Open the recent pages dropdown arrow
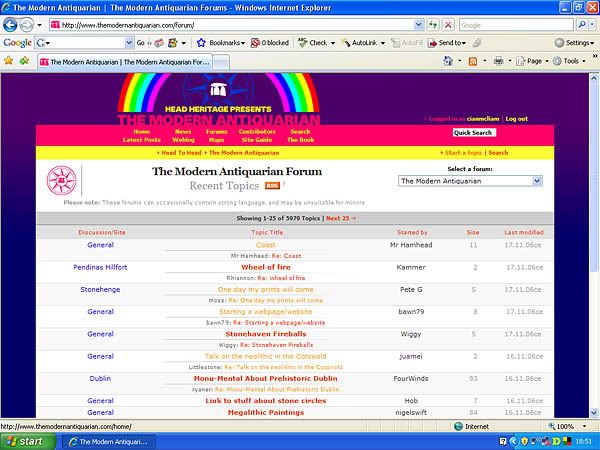Screen dimensions: 600x450 39,26
